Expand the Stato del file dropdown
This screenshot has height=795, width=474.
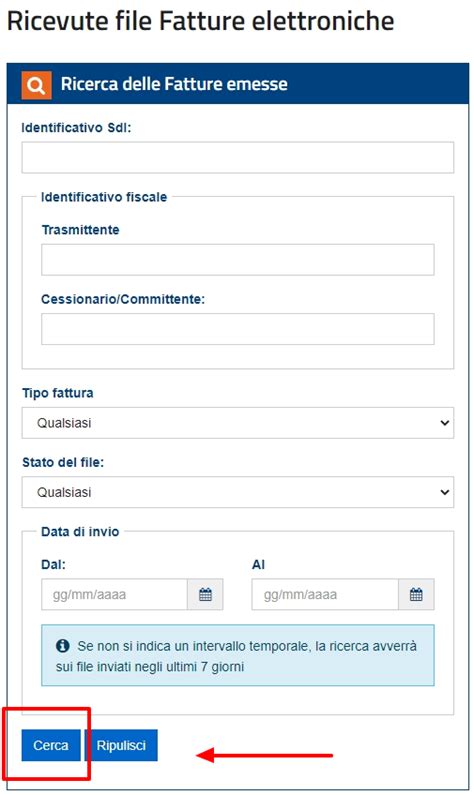[x=238, y=492]
